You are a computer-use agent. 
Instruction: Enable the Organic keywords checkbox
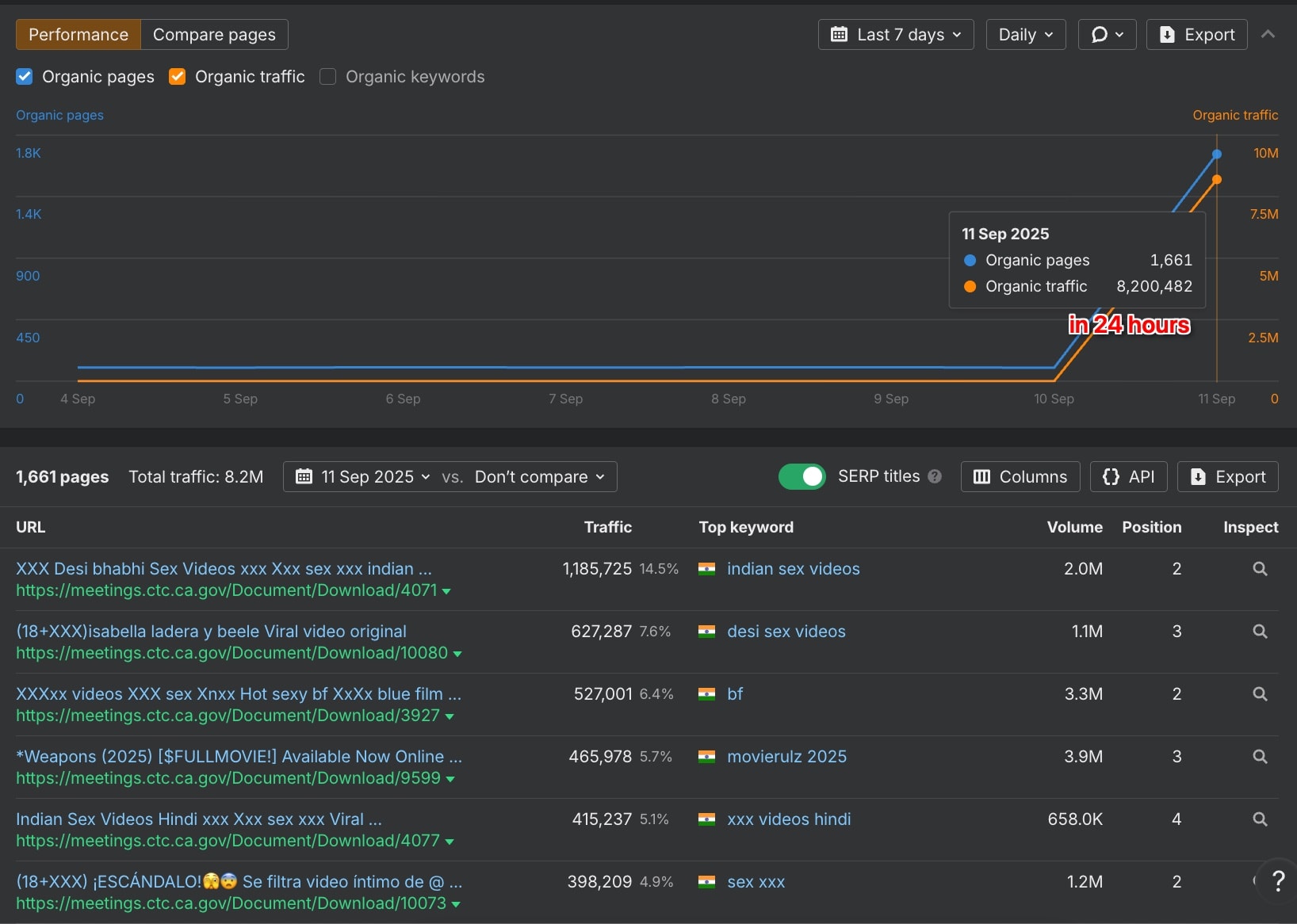pos(327,76)
